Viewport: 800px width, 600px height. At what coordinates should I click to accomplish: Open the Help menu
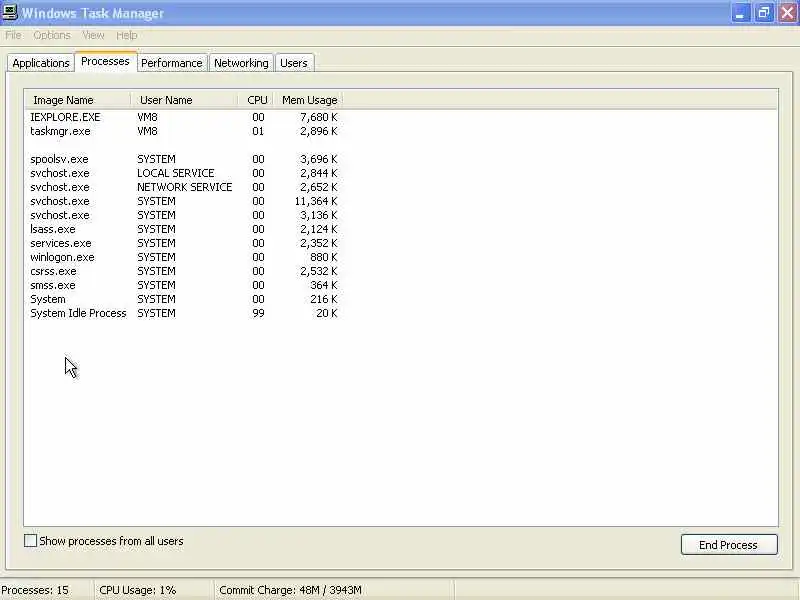(x=127, y=35)
